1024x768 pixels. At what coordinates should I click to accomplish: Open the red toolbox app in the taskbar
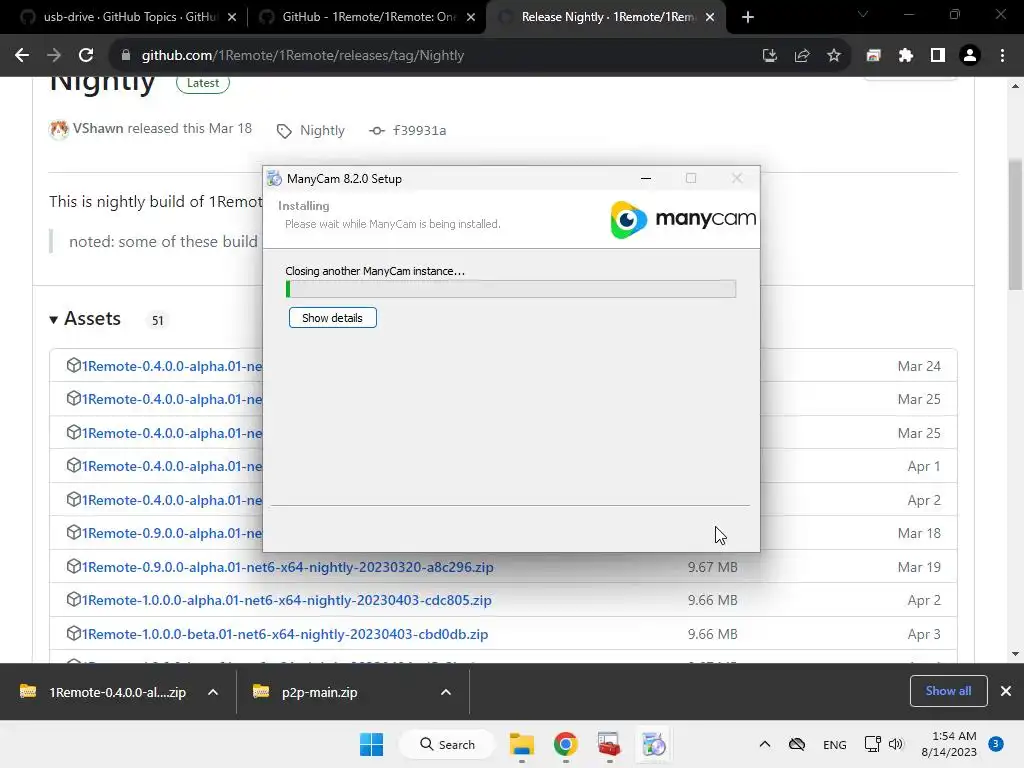point(609,744)
